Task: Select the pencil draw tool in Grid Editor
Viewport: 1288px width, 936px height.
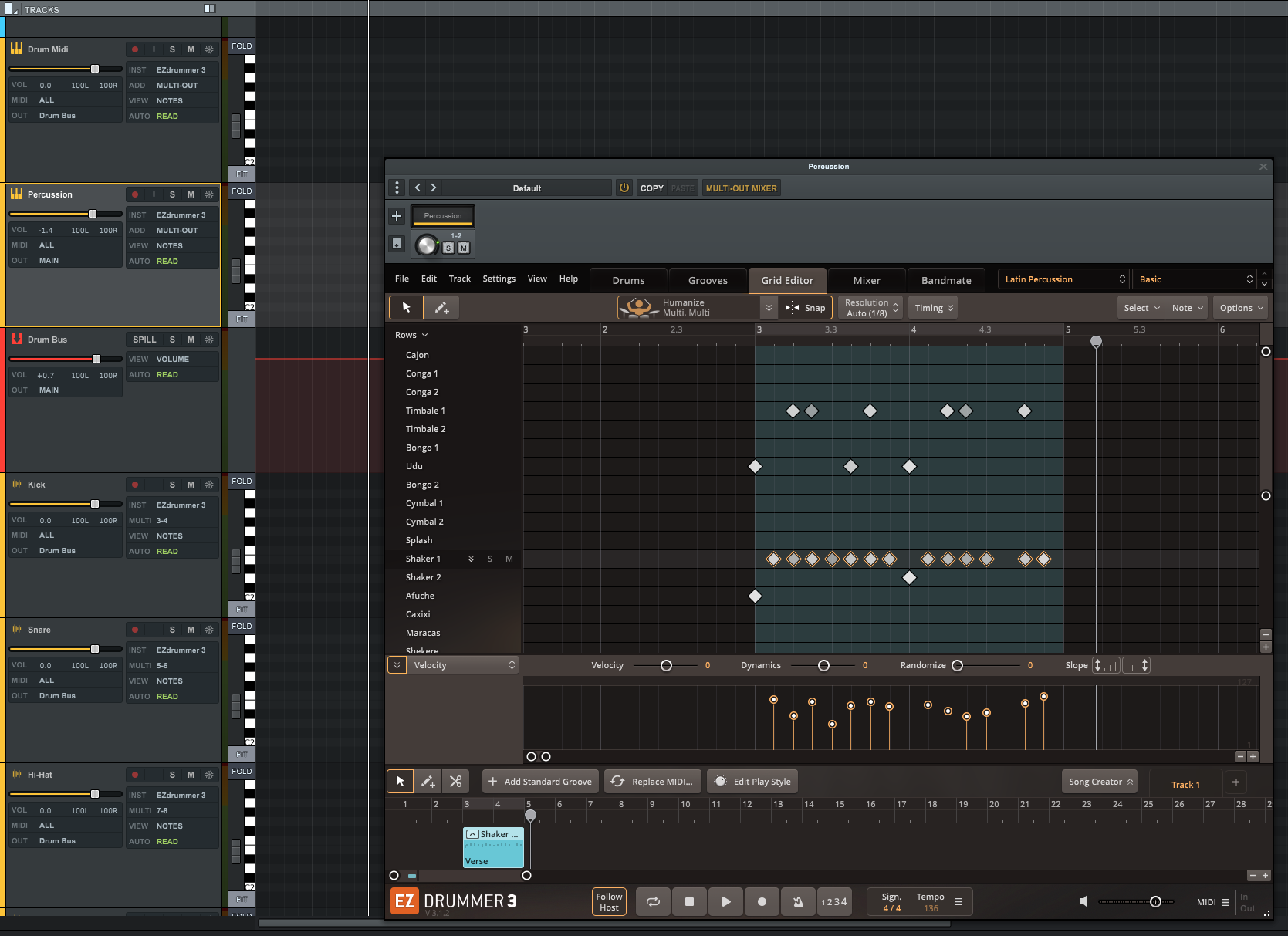Action: 441,308
